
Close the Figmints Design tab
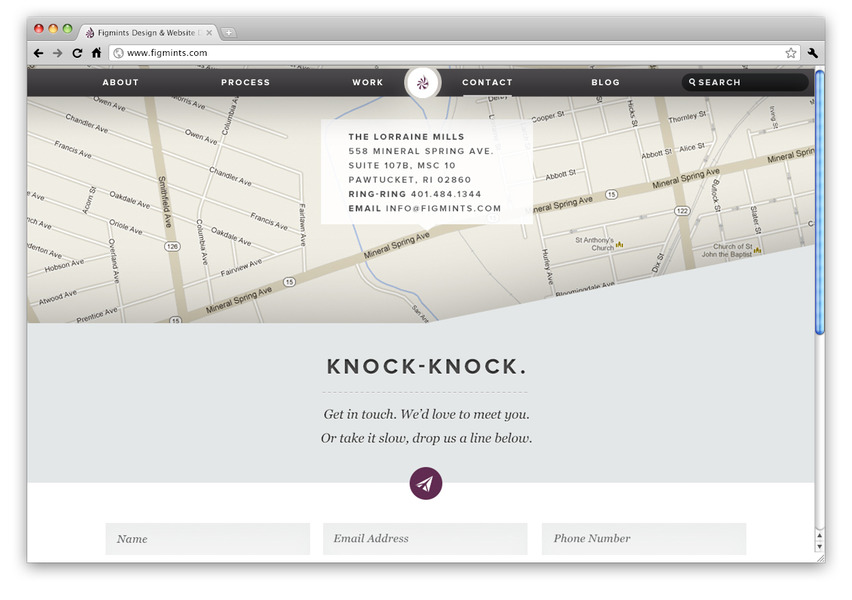pyautogui.click(x=209, y=33)
